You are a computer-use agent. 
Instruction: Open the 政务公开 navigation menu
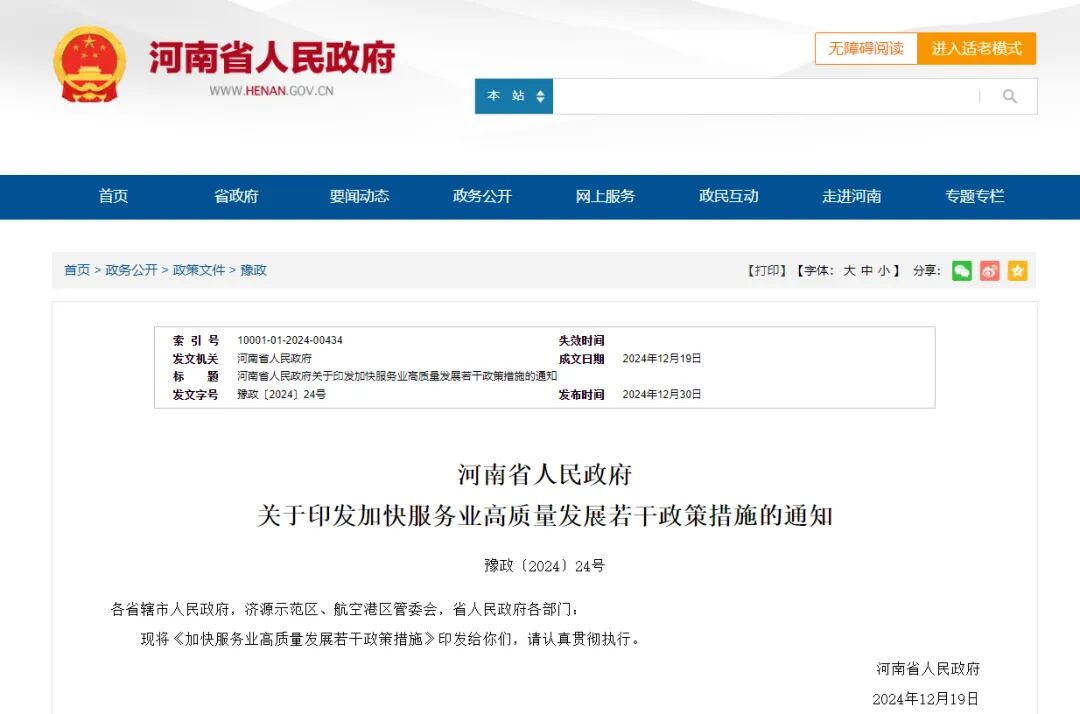pos(482,197)
